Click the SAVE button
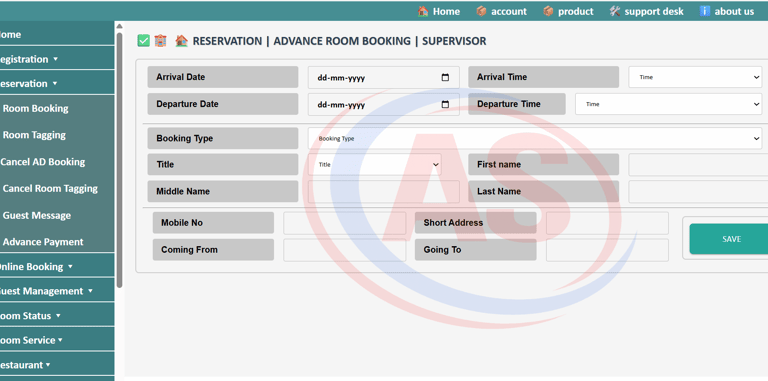Screen dimensions: 768x381 [729, 239]
